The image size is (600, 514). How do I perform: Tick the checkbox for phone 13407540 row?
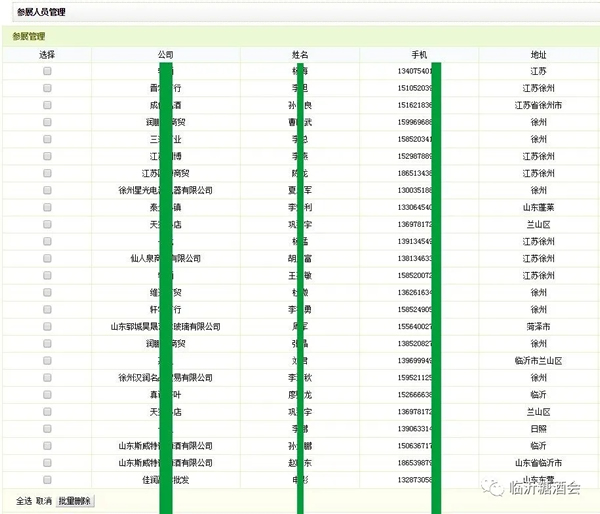47,71
